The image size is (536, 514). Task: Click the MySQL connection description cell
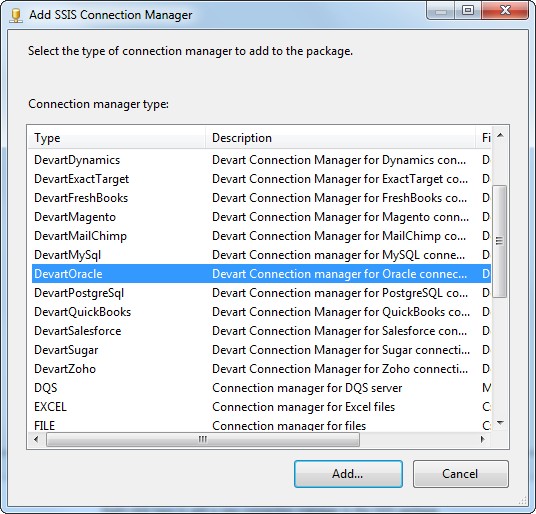tap(338, 255)
